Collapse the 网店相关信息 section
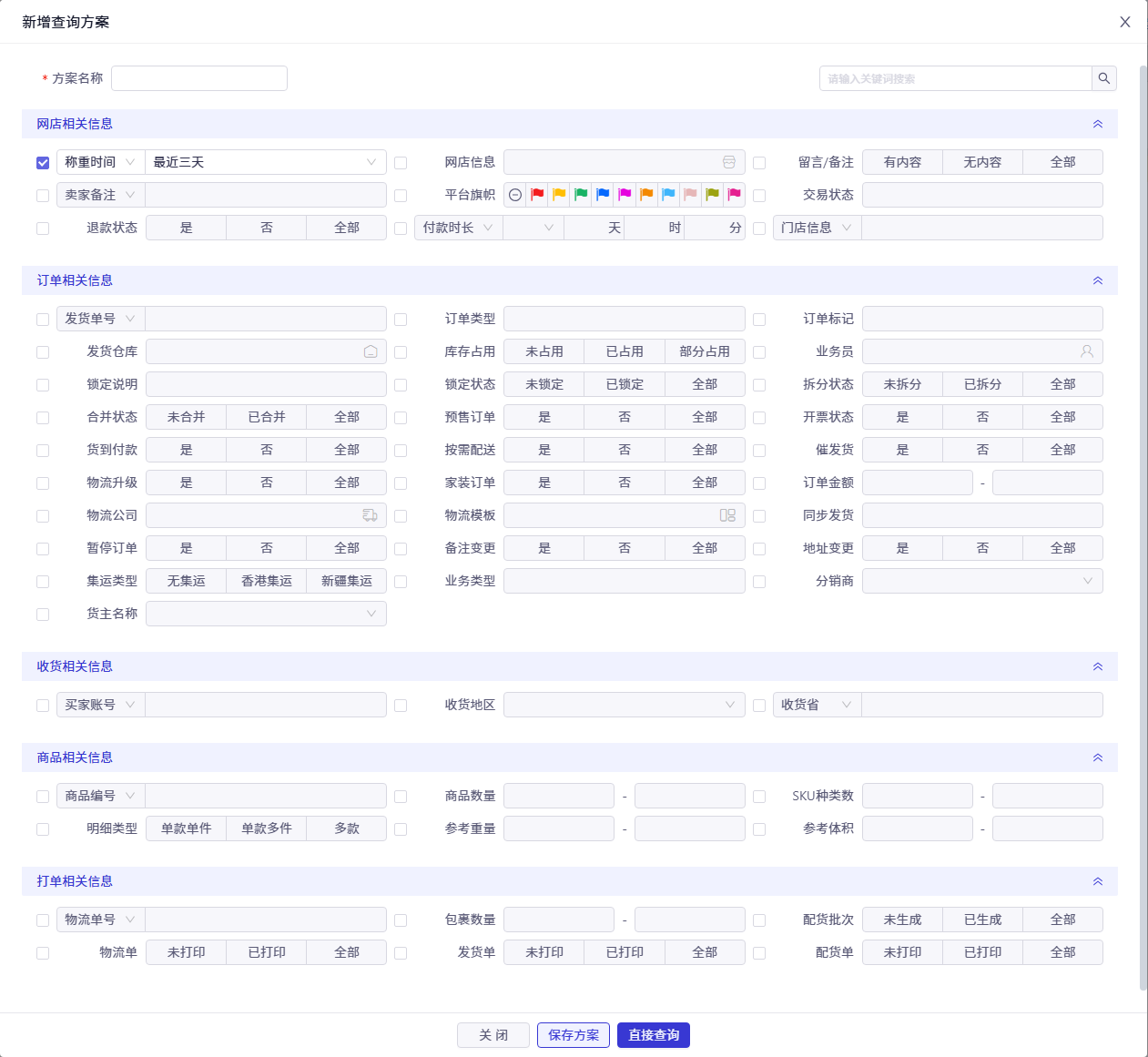This screenshot has width=1148, height=1057. [1098, 124]
